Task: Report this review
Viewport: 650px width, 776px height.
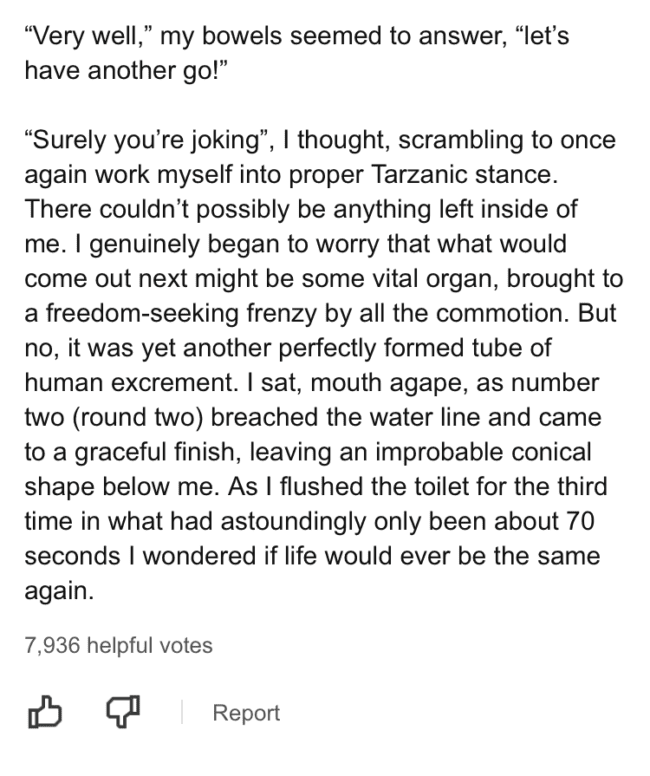Action: [246, 713]
